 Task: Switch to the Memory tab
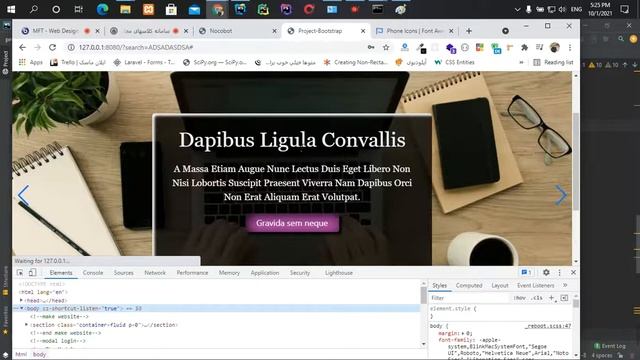[x=229, y=273]
